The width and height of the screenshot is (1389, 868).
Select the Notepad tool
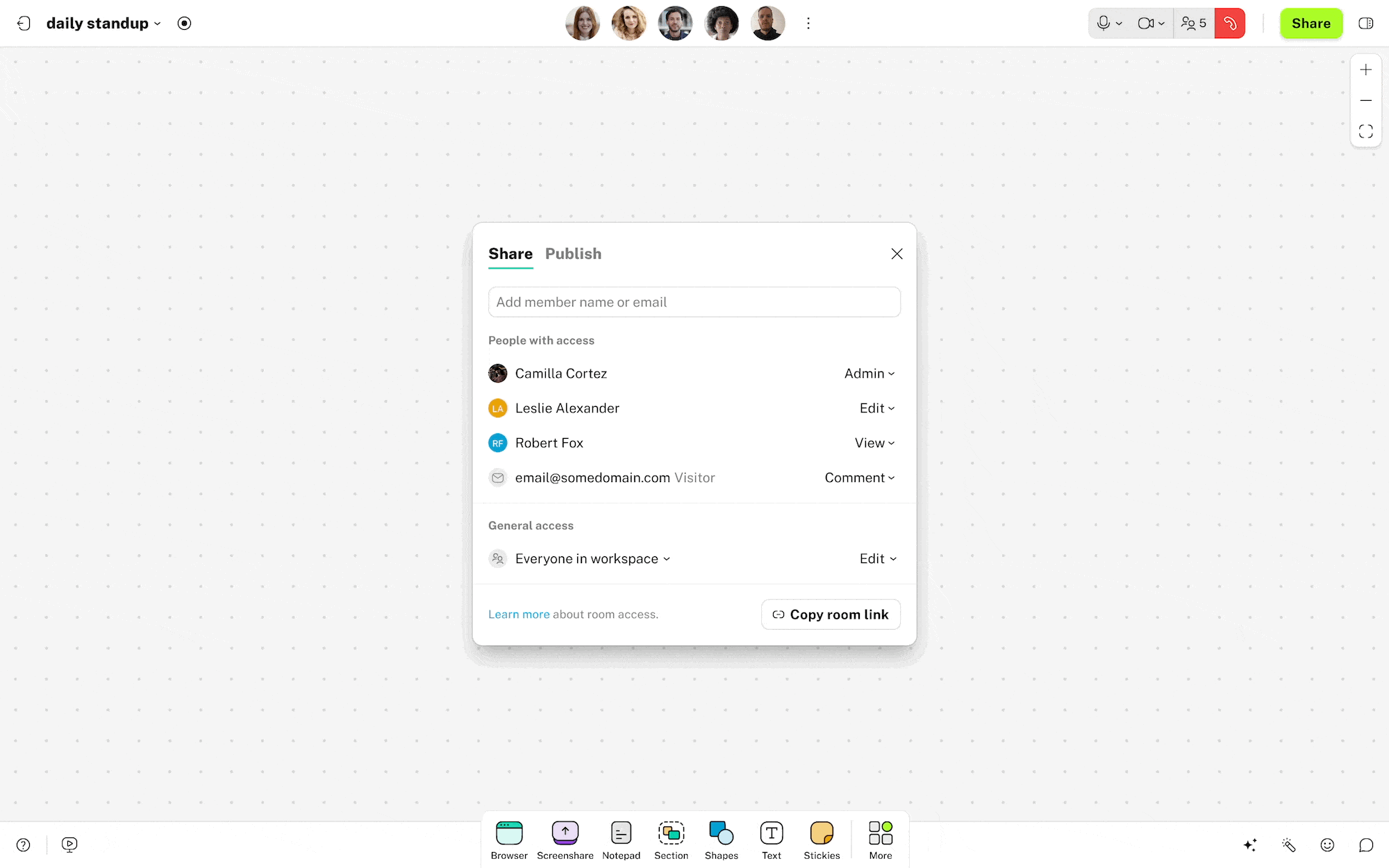(x=621, y=840)
